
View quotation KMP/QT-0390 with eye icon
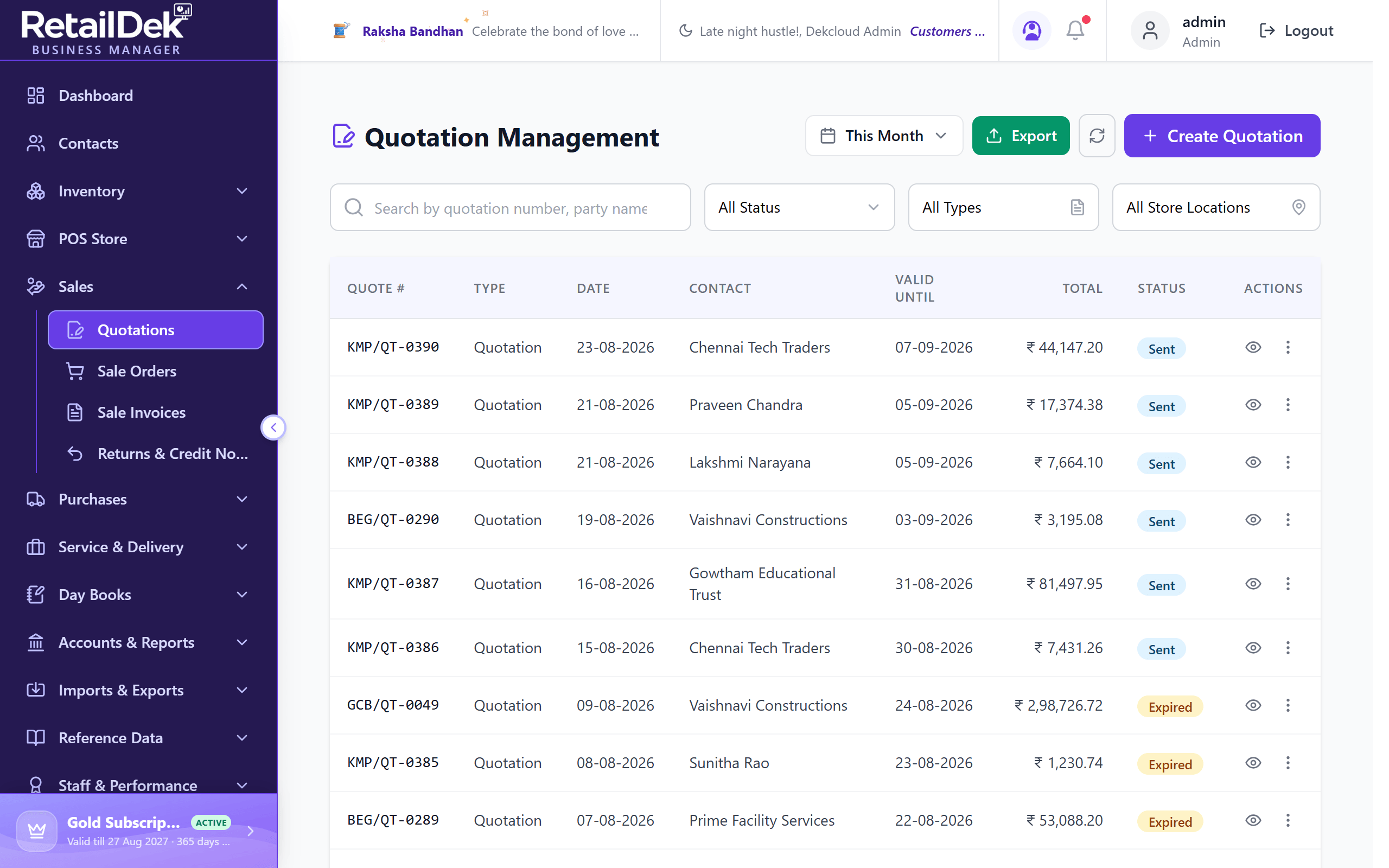tap(1253, 347)
